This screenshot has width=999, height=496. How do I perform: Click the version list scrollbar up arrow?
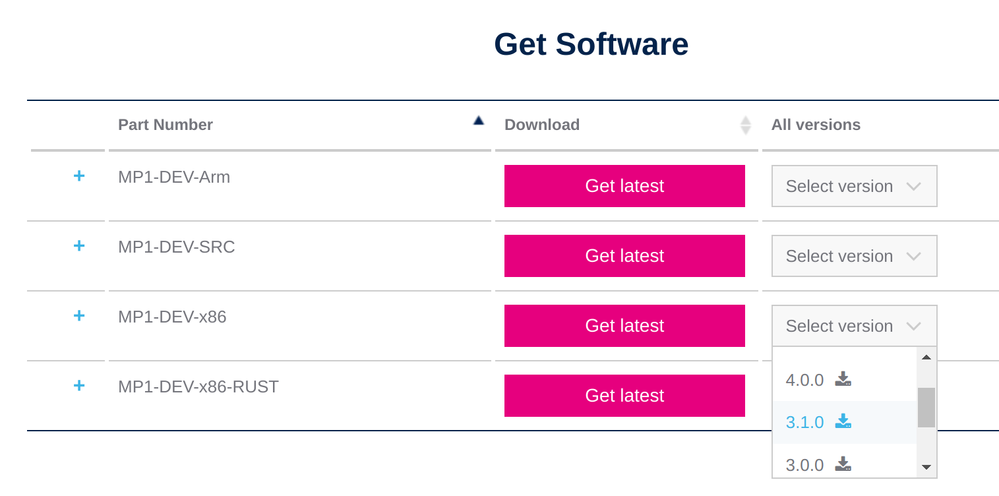pos(926,357)
